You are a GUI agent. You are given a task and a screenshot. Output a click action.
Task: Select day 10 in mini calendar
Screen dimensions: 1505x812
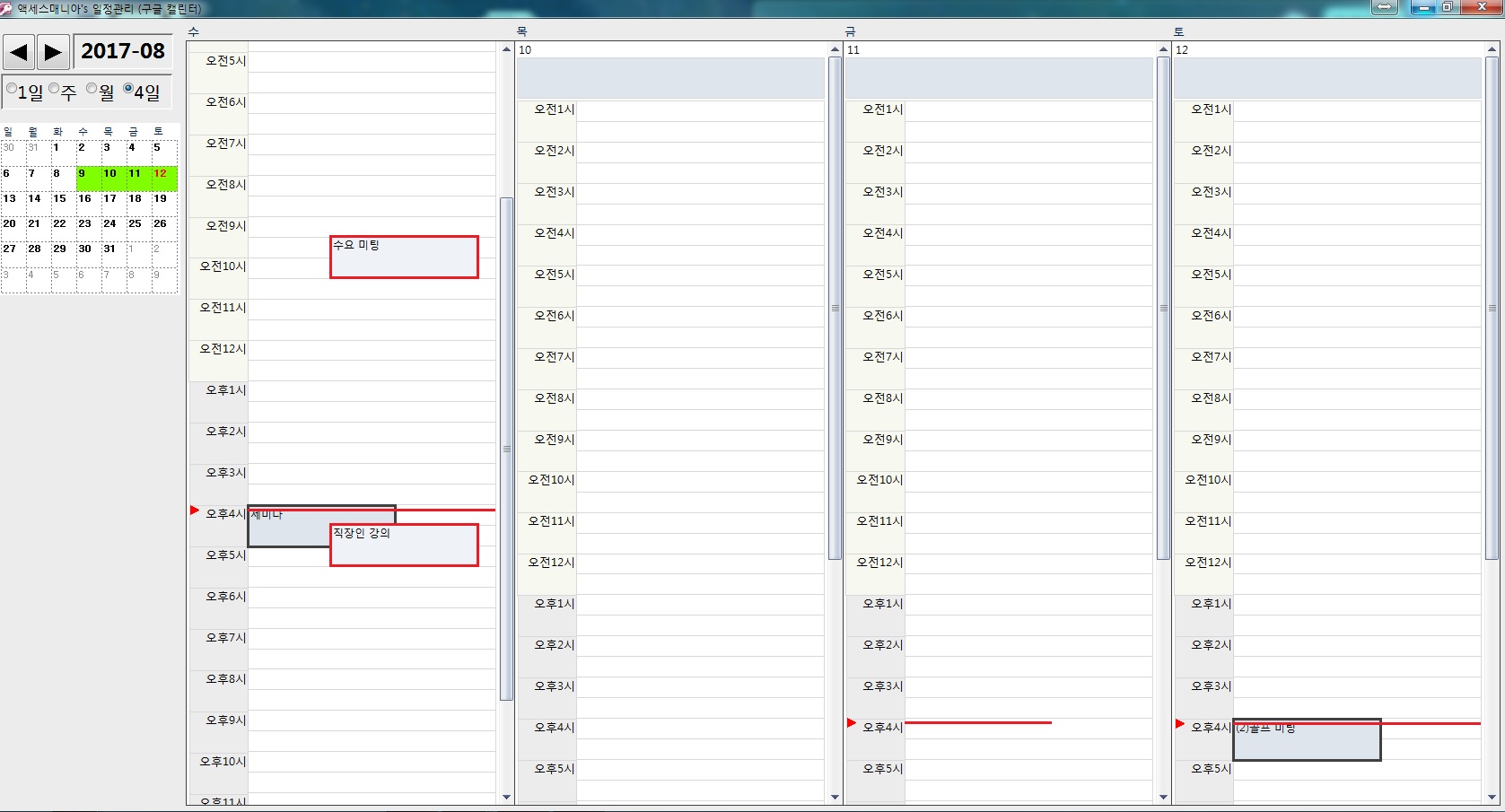(113, 179)
